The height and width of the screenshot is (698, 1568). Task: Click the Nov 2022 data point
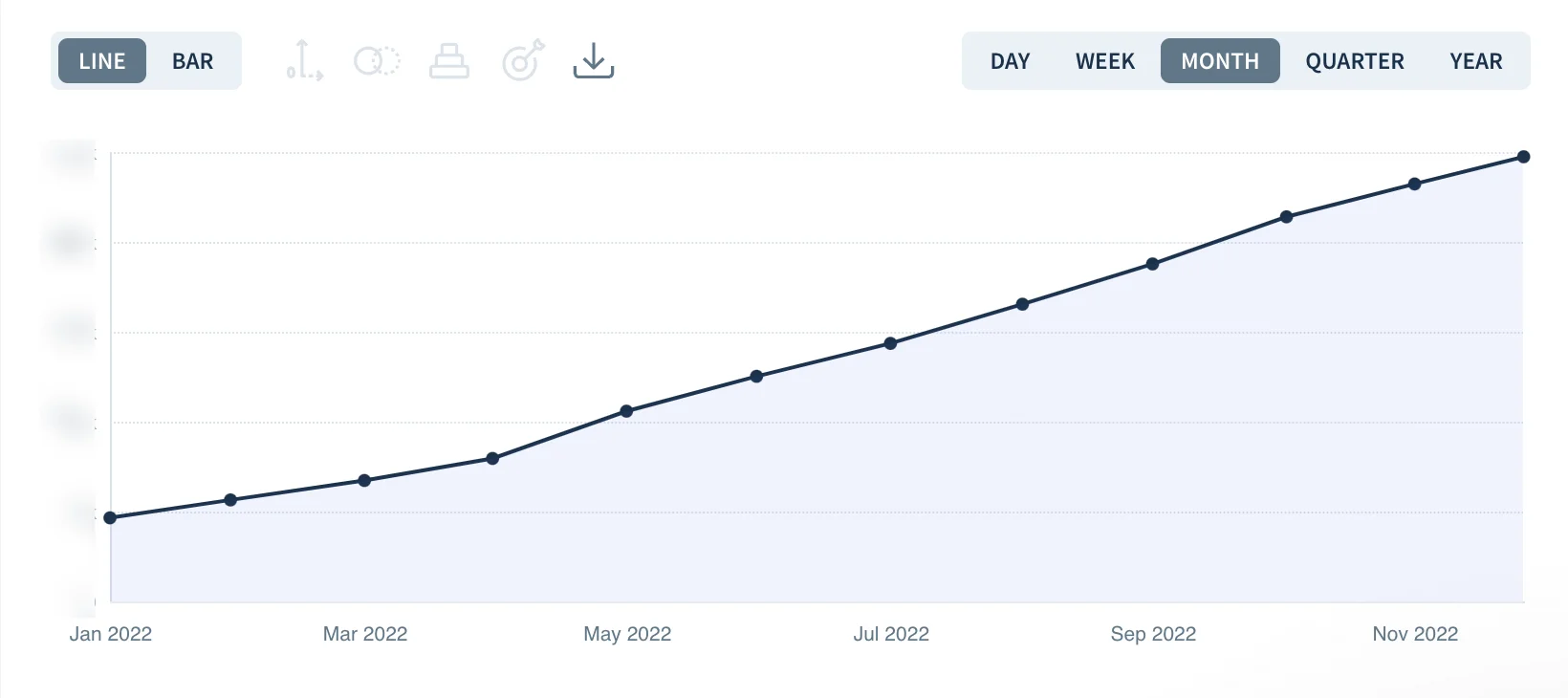[1414, 184]
